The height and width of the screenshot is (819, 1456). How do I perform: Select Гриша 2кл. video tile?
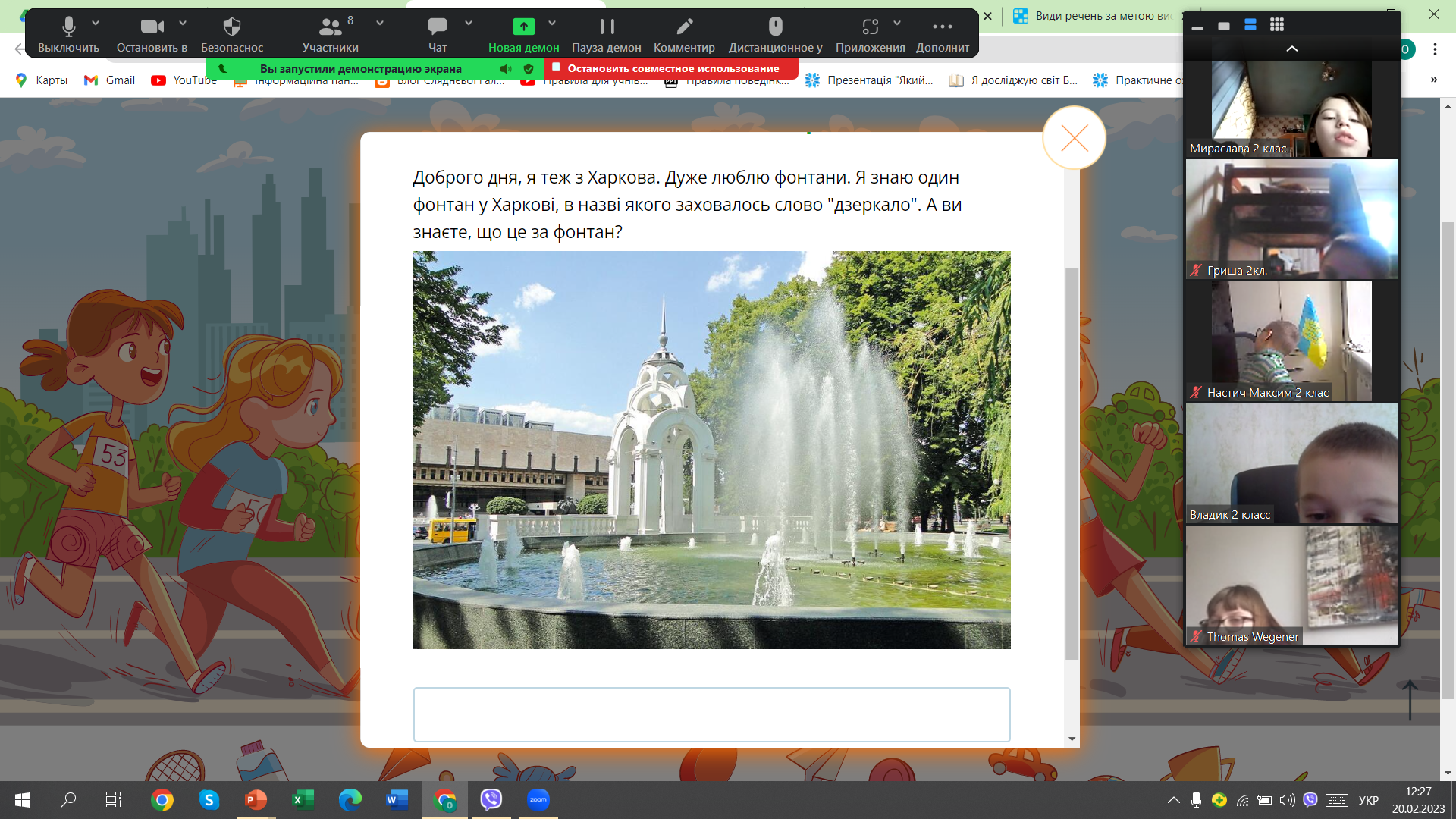pos(1291,219)
